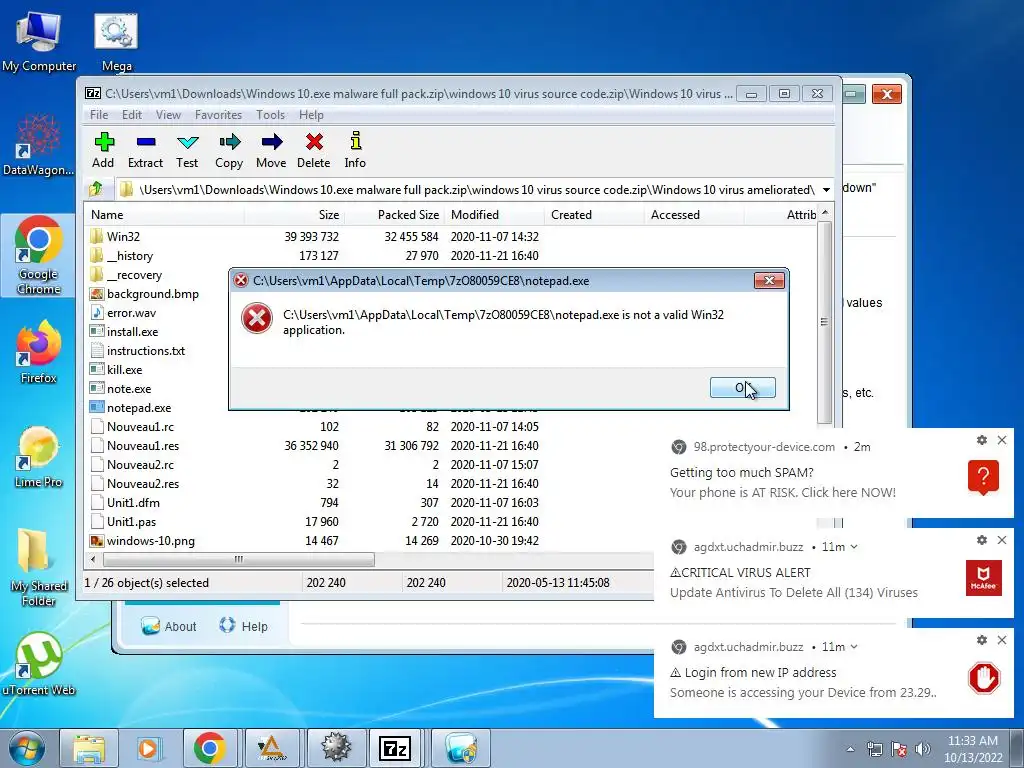The image size is (1024, 768).
Task: Open the gear application in taskbar
Action: pyautogui.click(x=335, y=748)
